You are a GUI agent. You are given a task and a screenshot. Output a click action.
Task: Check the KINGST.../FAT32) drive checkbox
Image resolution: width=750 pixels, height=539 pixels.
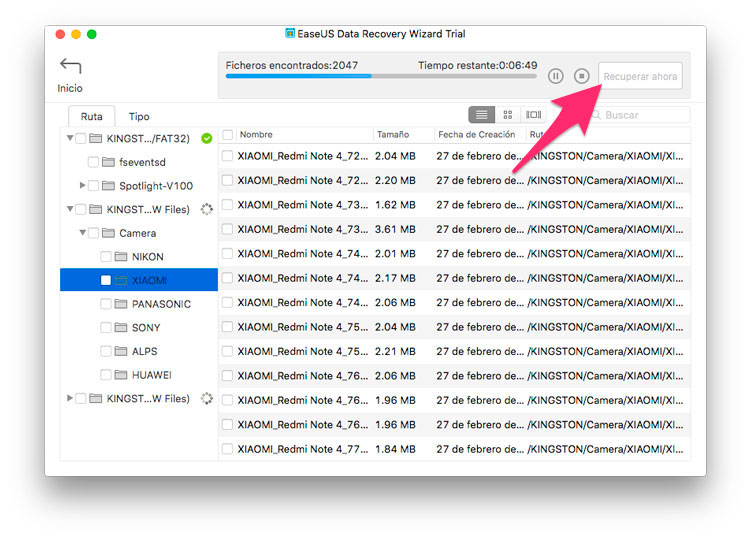coord(81,138)
